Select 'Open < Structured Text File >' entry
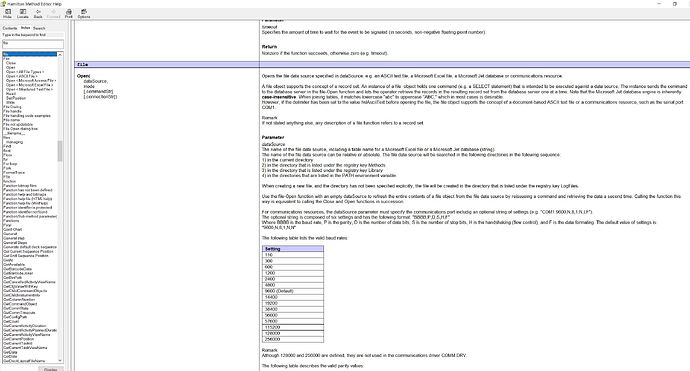The height and width of the screenshot is (371, 690). click(x=29, y=89)
